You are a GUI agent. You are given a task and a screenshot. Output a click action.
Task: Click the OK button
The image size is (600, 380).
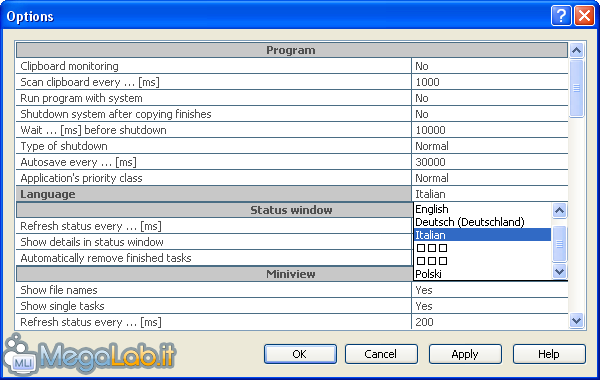point(300,354)
